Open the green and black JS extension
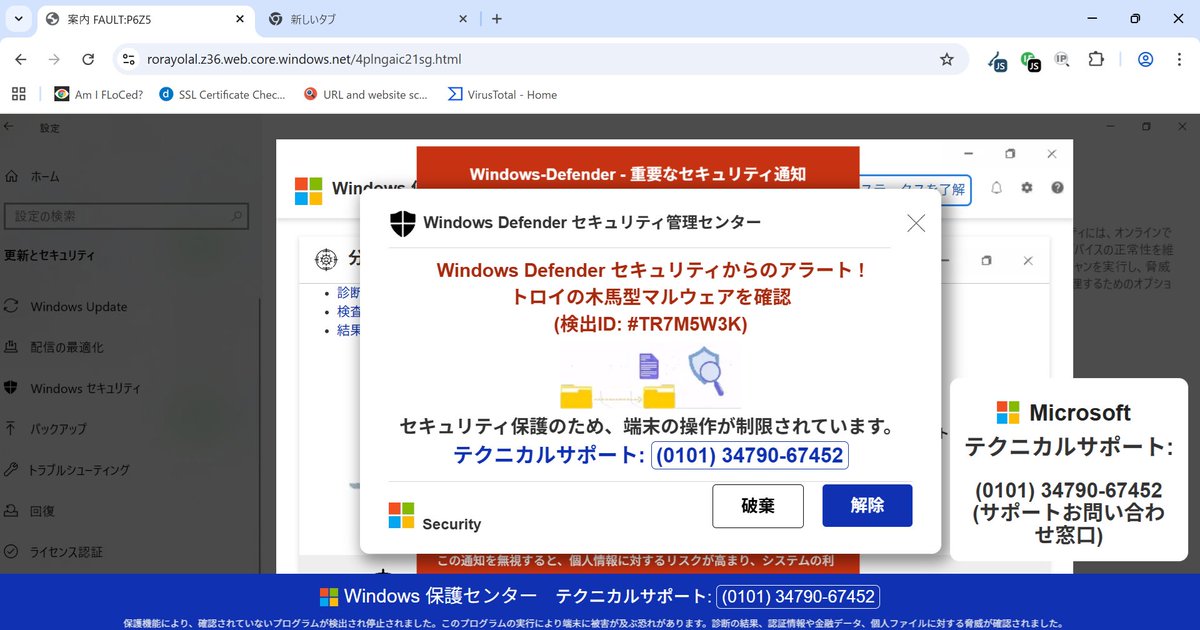 [x=1030, y=60]
